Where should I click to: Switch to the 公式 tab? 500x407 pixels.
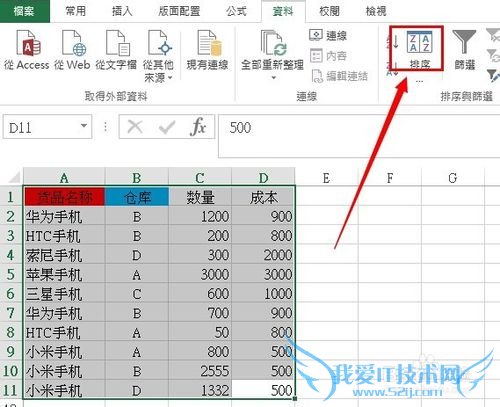pos(236,11)
